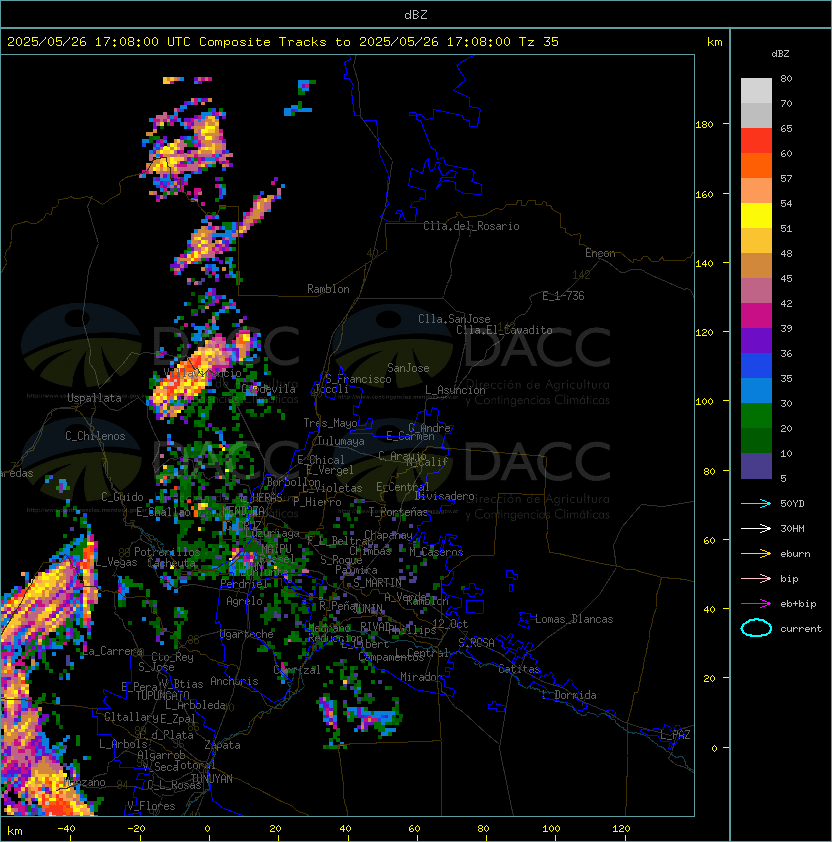Screen dimensions: 832x842
Task: Click the 'Tulumaya' map label
Action: click(x=341, y=441)
